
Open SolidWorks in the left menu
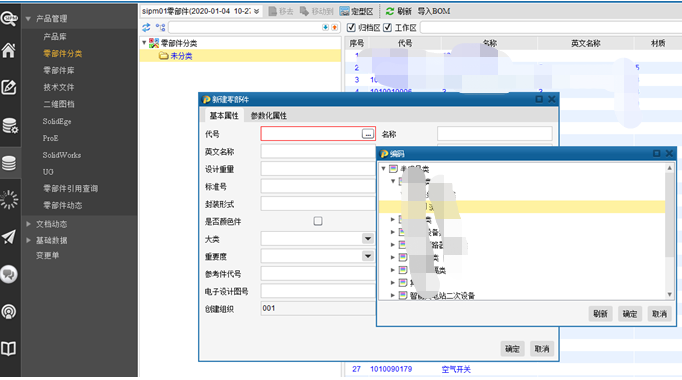[x=62, y=155]
